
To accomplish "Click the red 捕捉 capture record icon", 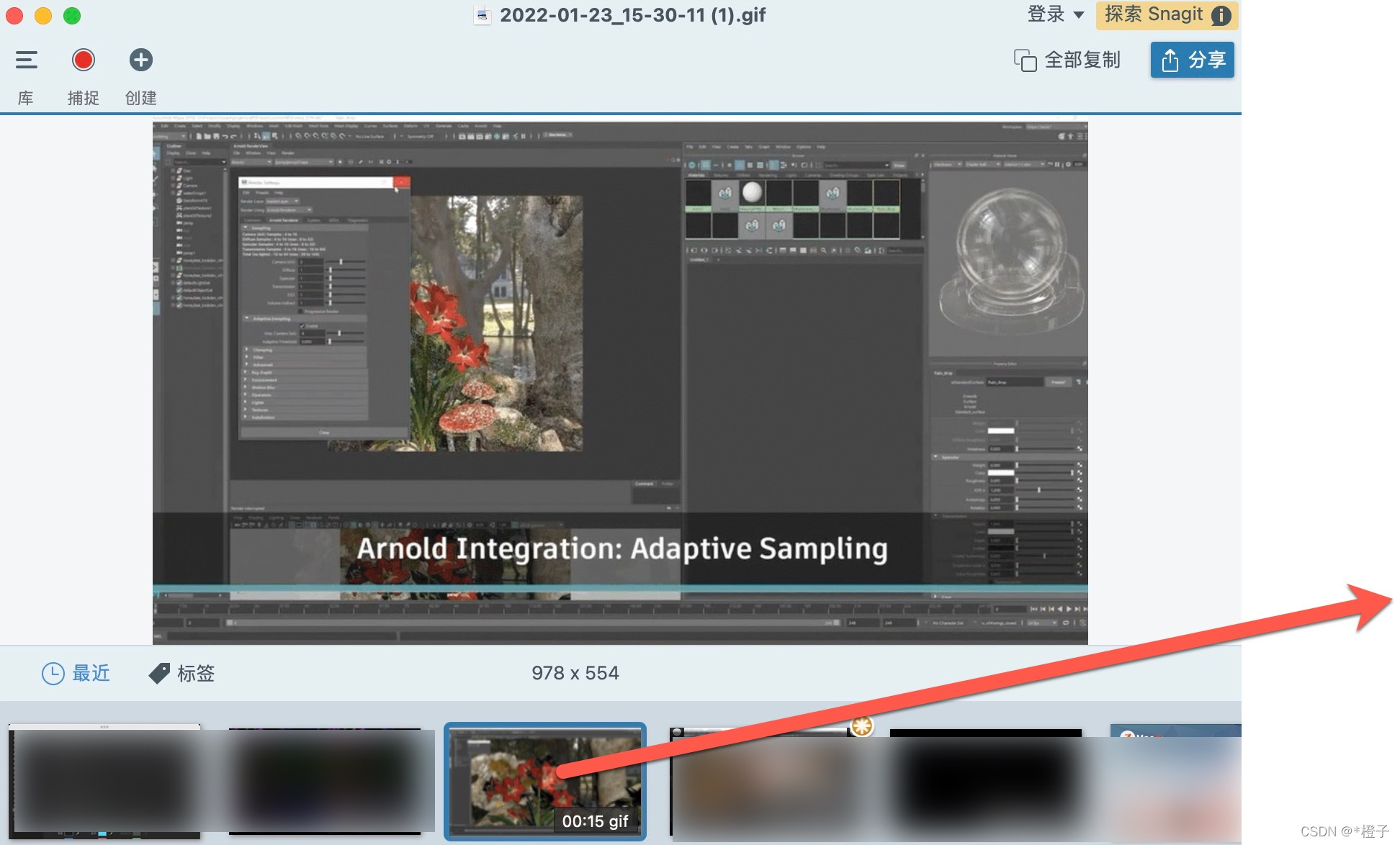I will click(84, 60).
